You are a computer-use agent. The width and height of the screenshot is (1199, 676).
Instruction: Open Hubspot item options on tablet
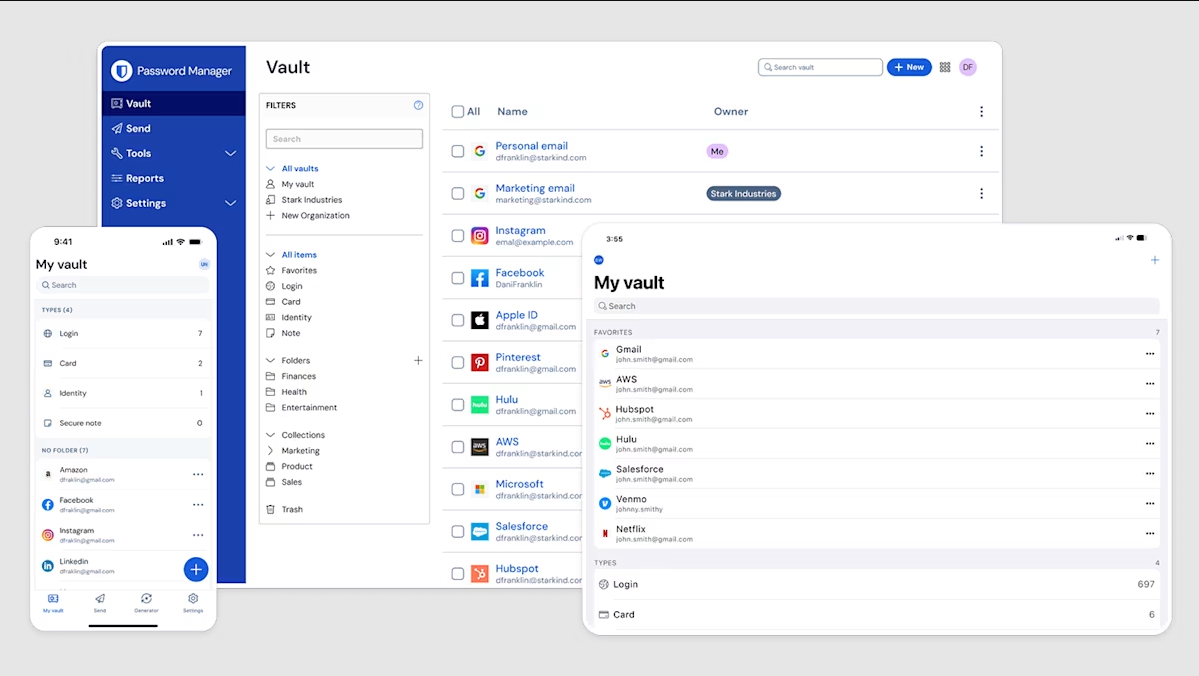[x=1150, y=414]
